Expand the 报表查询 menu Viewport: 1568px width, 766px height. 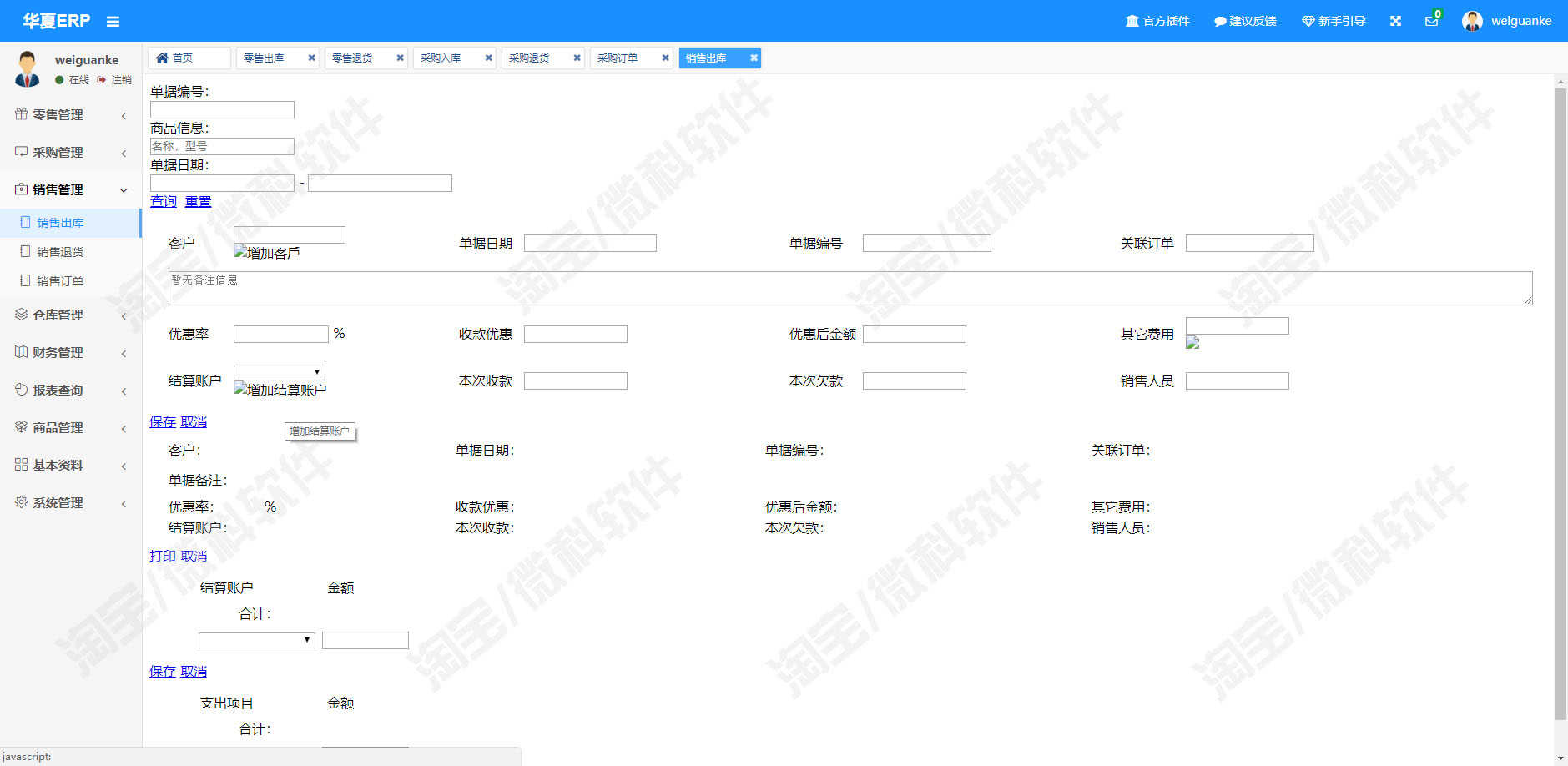coord(71,391)
